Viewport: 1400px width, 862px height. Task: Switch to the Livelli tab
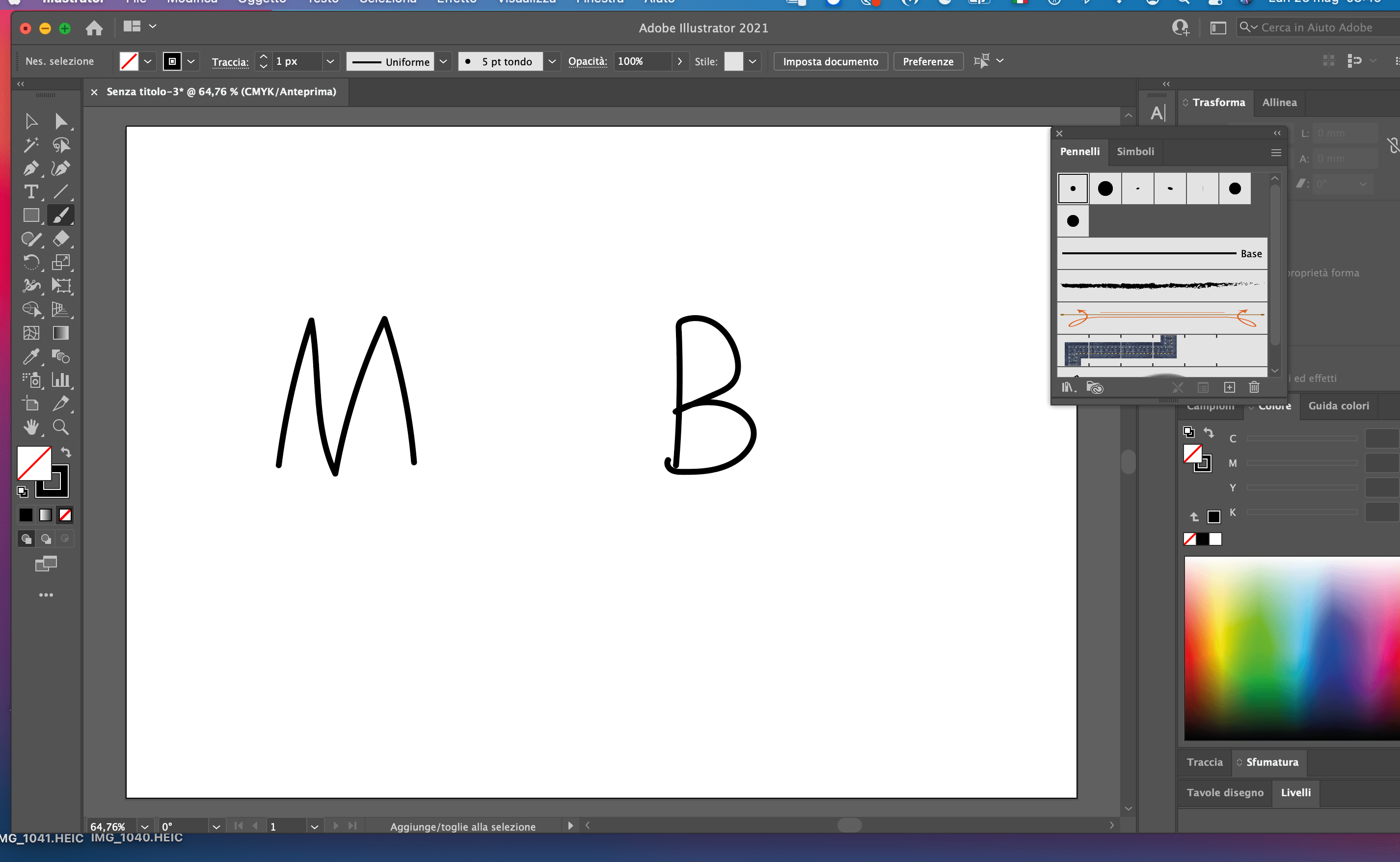coord(1295,792)
